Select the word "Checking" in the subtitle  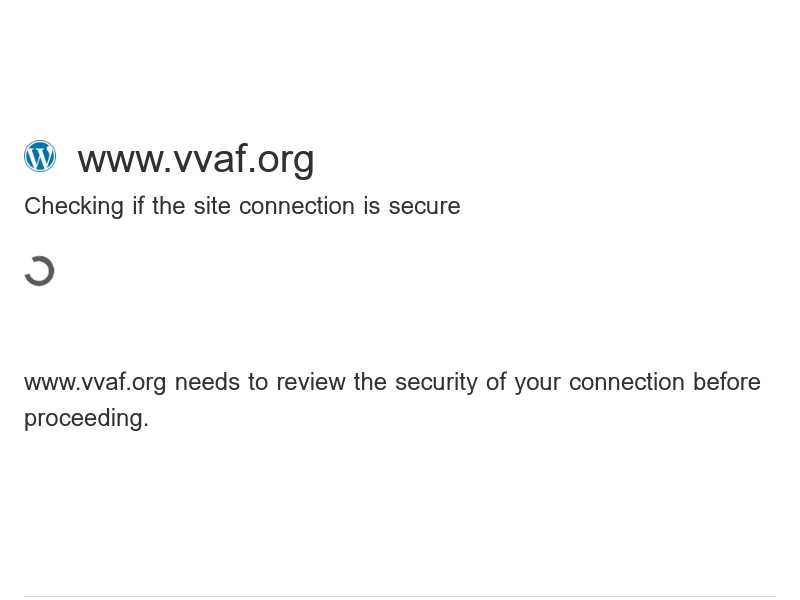point(74,207)
